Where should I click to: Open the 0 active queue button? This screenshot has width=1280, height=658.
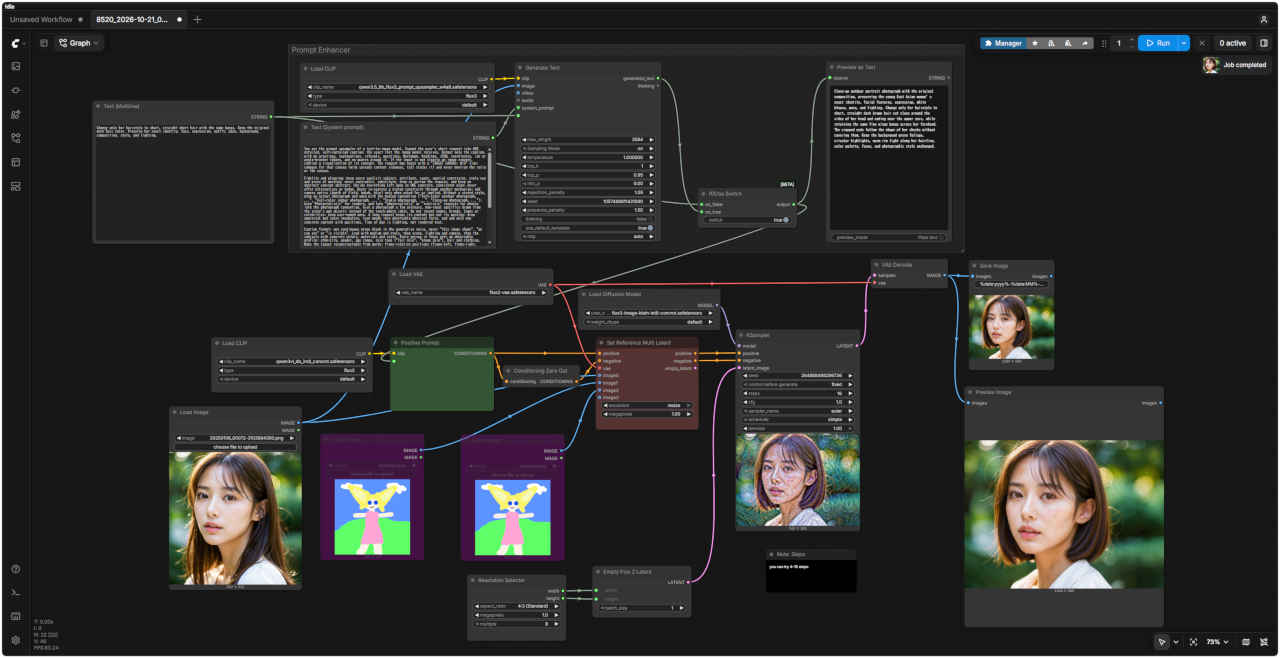coord(1232,43)
